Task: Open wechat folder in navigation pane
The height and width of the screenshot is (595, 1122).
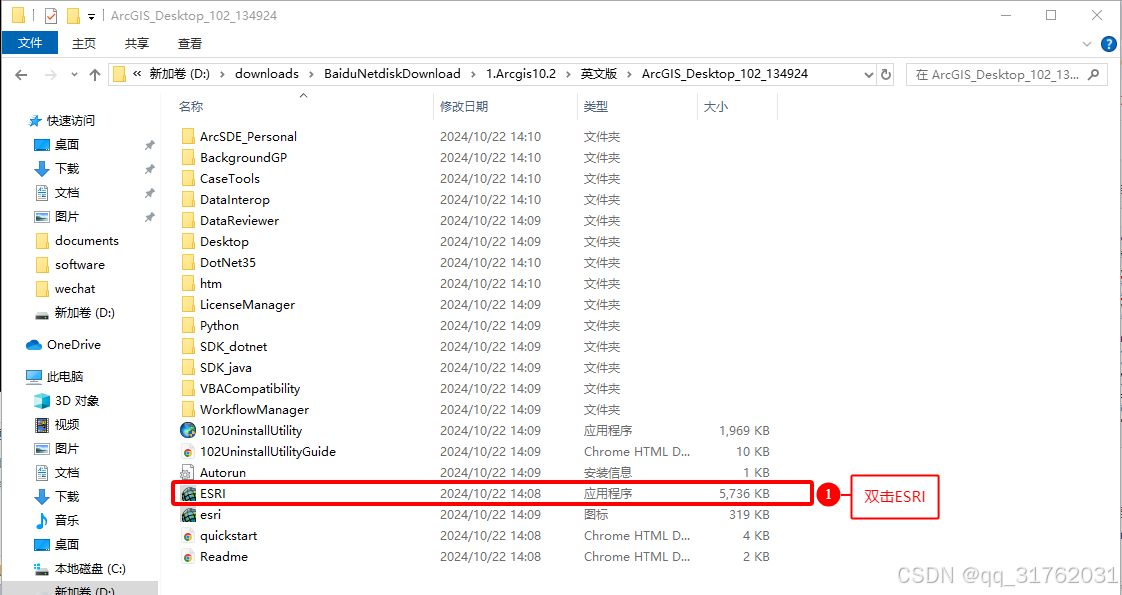Action: 74,289
